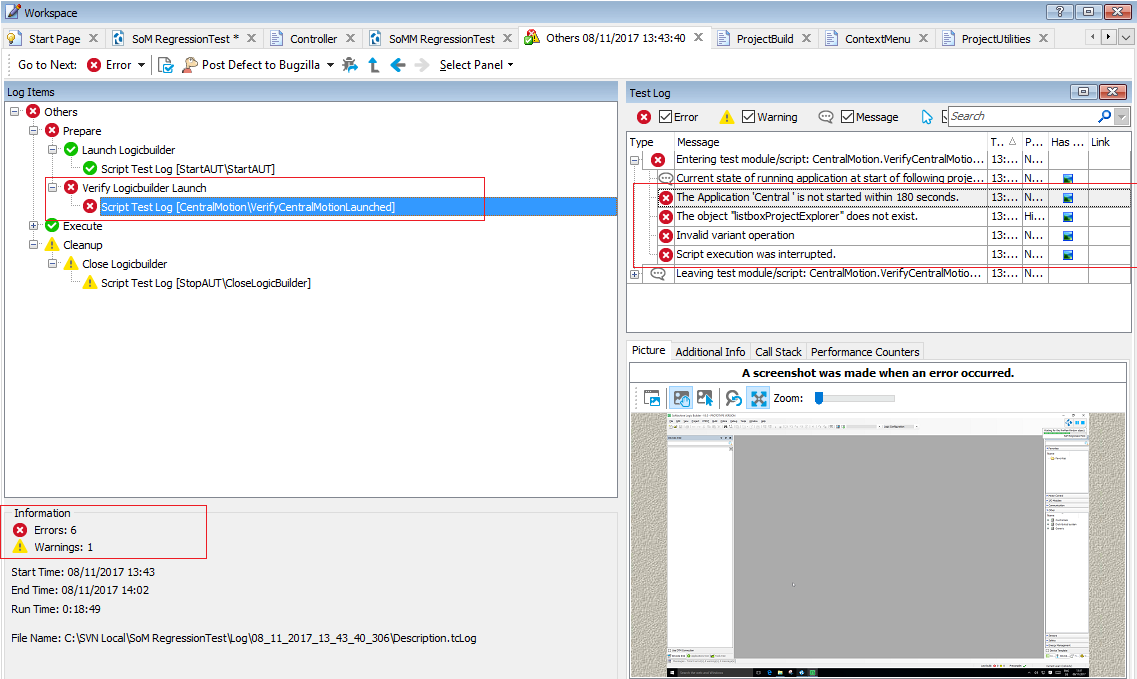Switch to the Call Stack tab
This screenshot has height=679, width=1137.
[778, 352]
